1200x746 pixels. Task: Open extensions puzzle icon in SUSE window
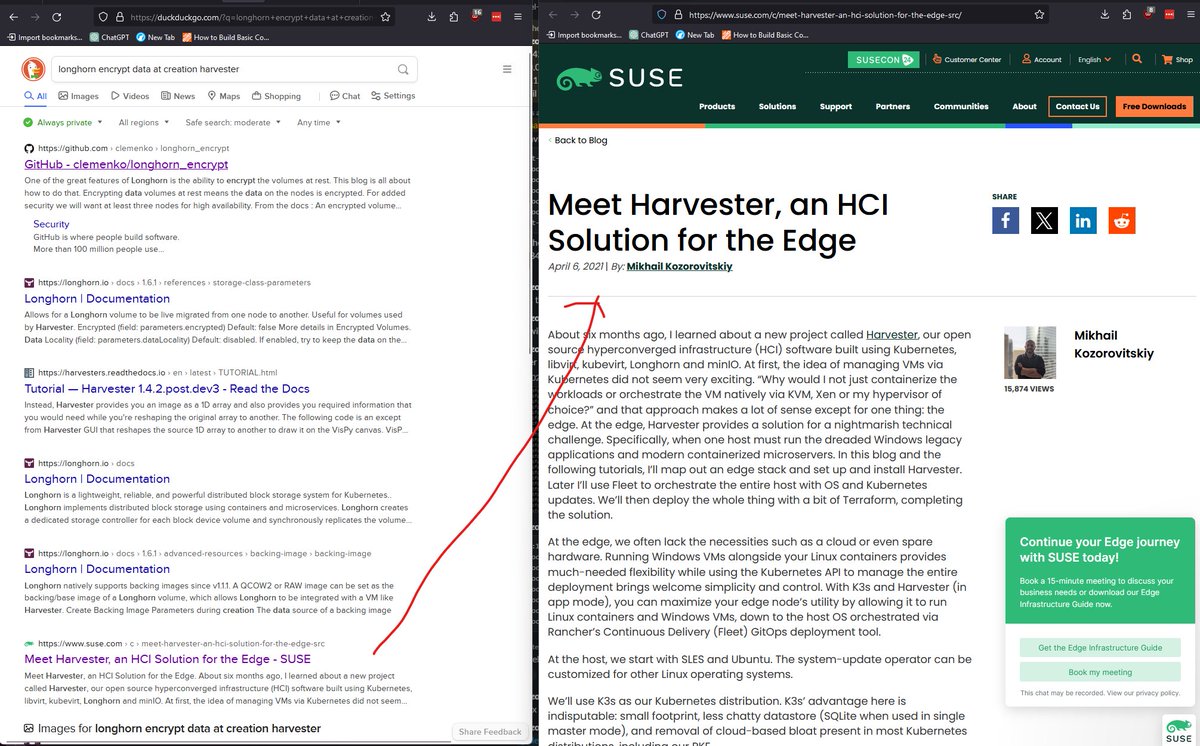coord(1127,15)
